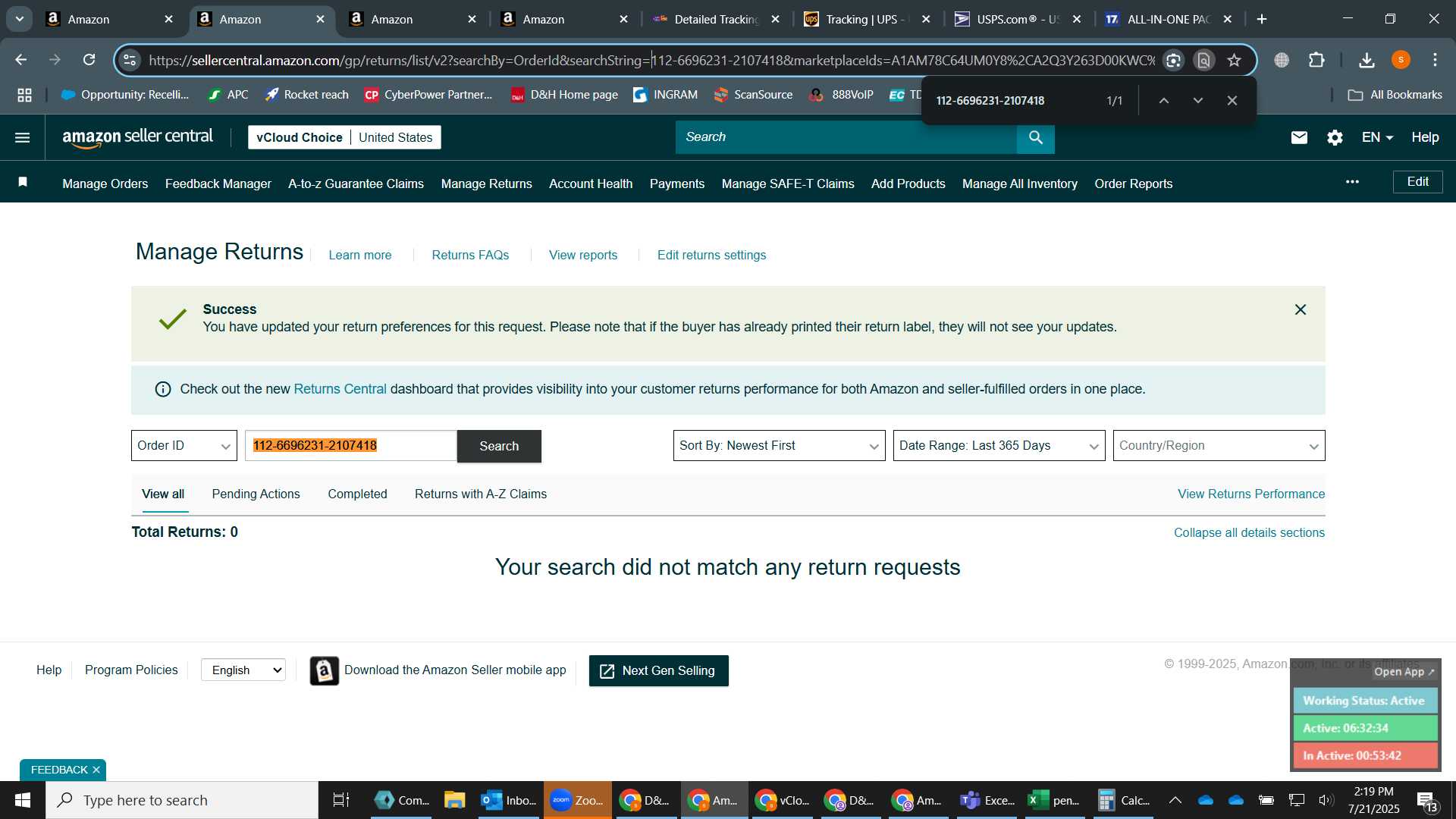Click the Edit button in nav bar
Image resolution: width=1456 pixels, height=819 pixels.
[1417, 182]
